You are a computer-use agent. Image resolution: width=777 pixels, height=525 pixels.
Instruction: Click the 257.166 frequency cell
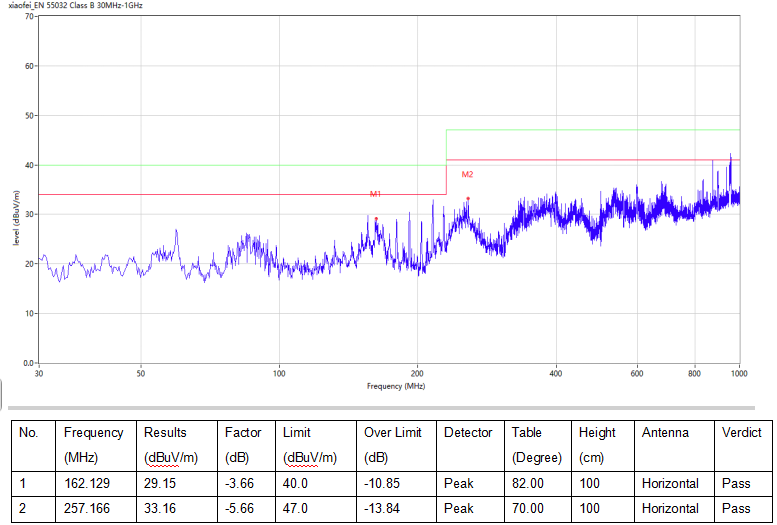point(86,508)
